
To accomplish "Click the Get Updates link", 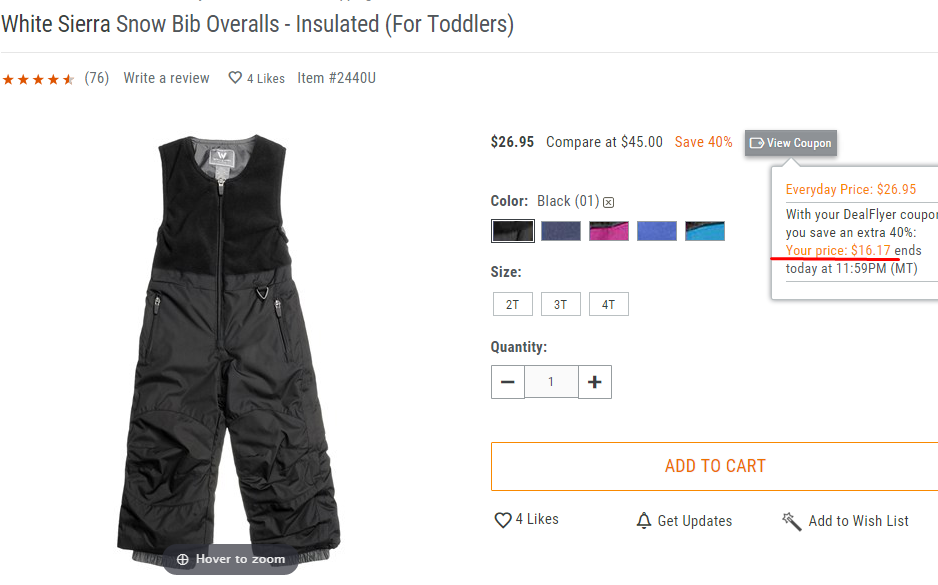I will click(695, 521).
